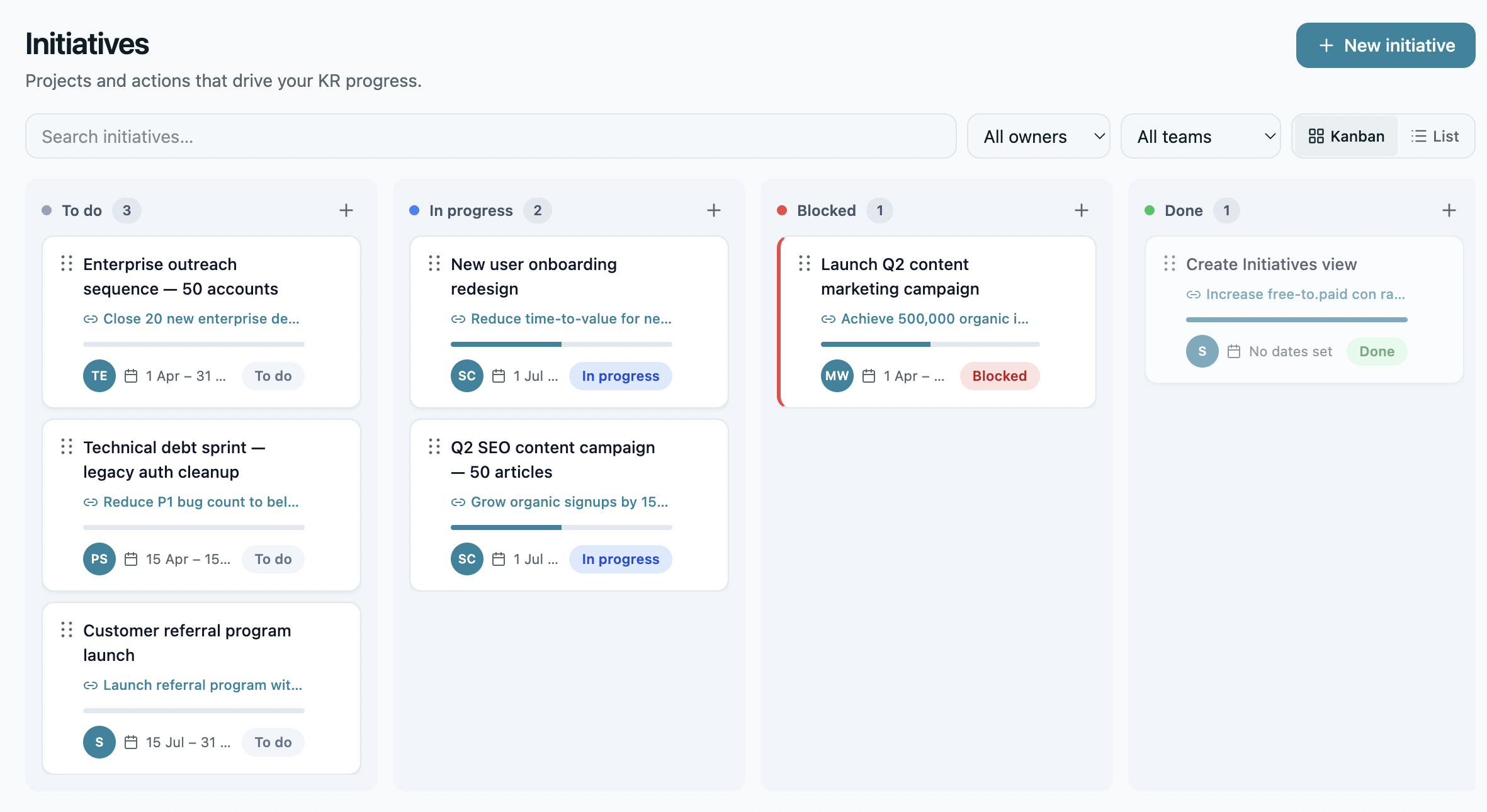
Task: Open status To do on Customer referral card
Action: 273,742
